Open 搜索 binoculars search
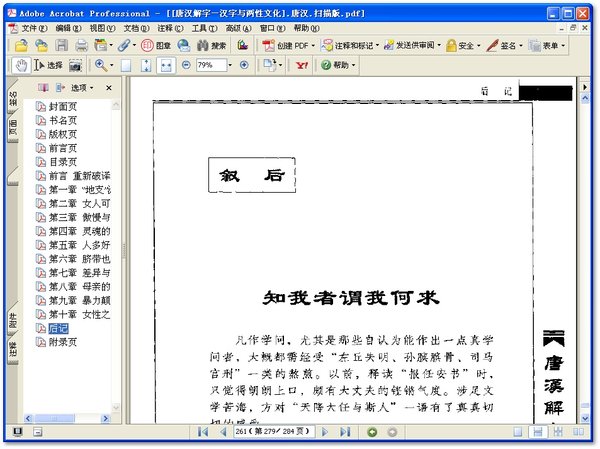The width and height of the screenshot is (600, 449). click(x=211, y=46)
